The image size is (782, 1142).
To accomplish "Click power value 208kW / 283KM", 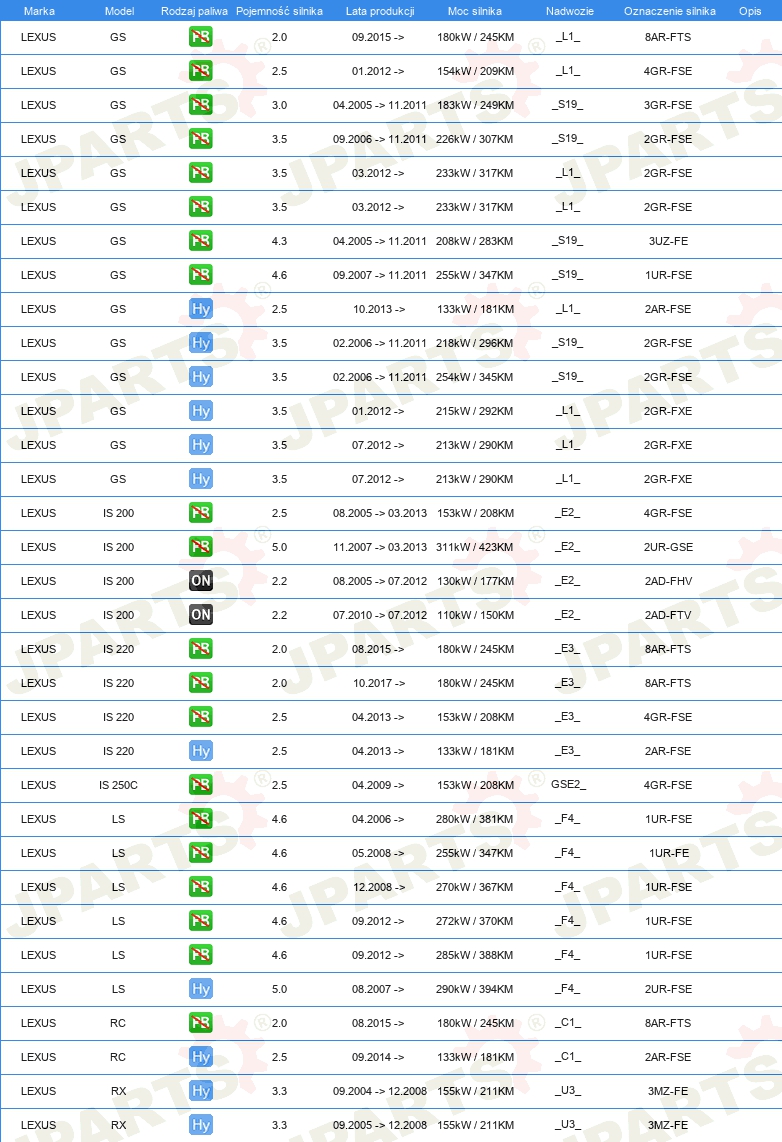I will click(475, 241).
